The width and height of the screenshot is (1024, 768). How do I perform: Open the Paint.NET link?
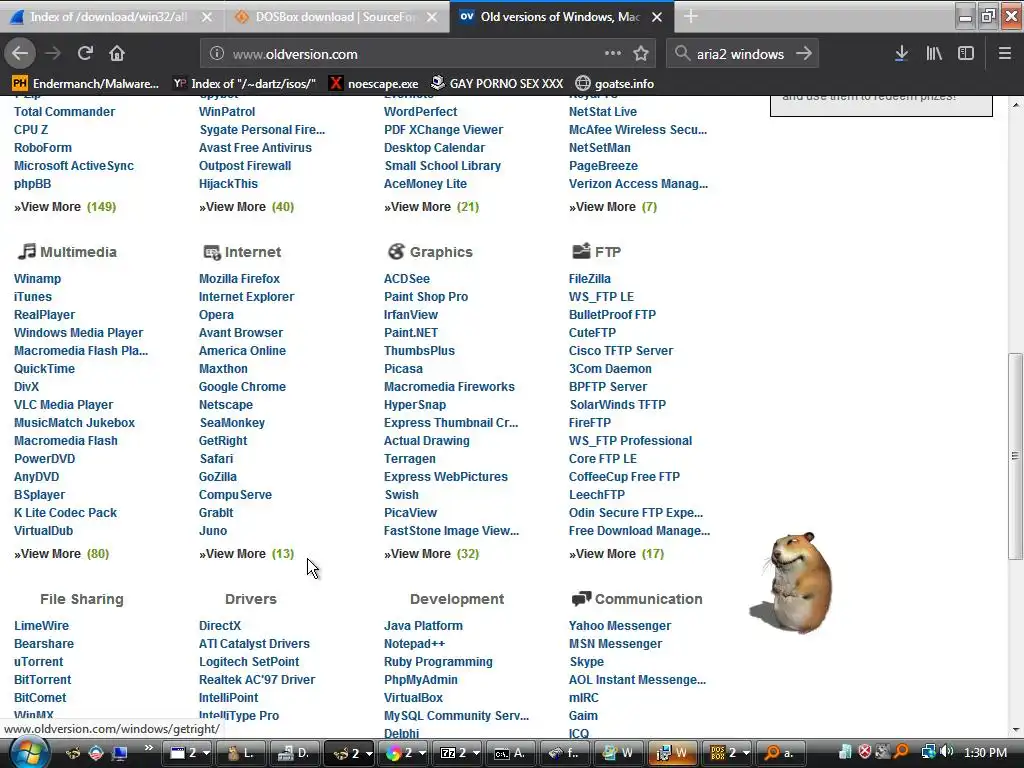tap(411, 333)
